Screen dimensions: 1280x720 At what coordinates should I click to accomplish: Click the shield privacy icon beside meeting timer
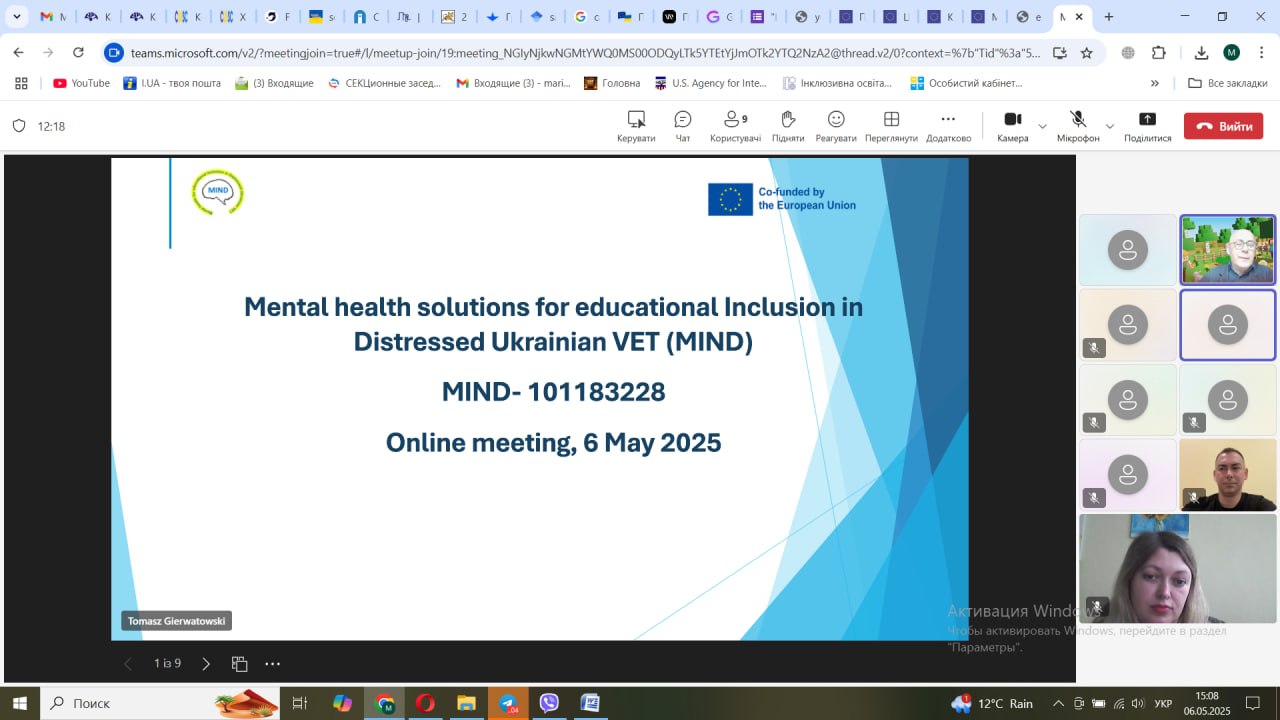tap(18, 126)
